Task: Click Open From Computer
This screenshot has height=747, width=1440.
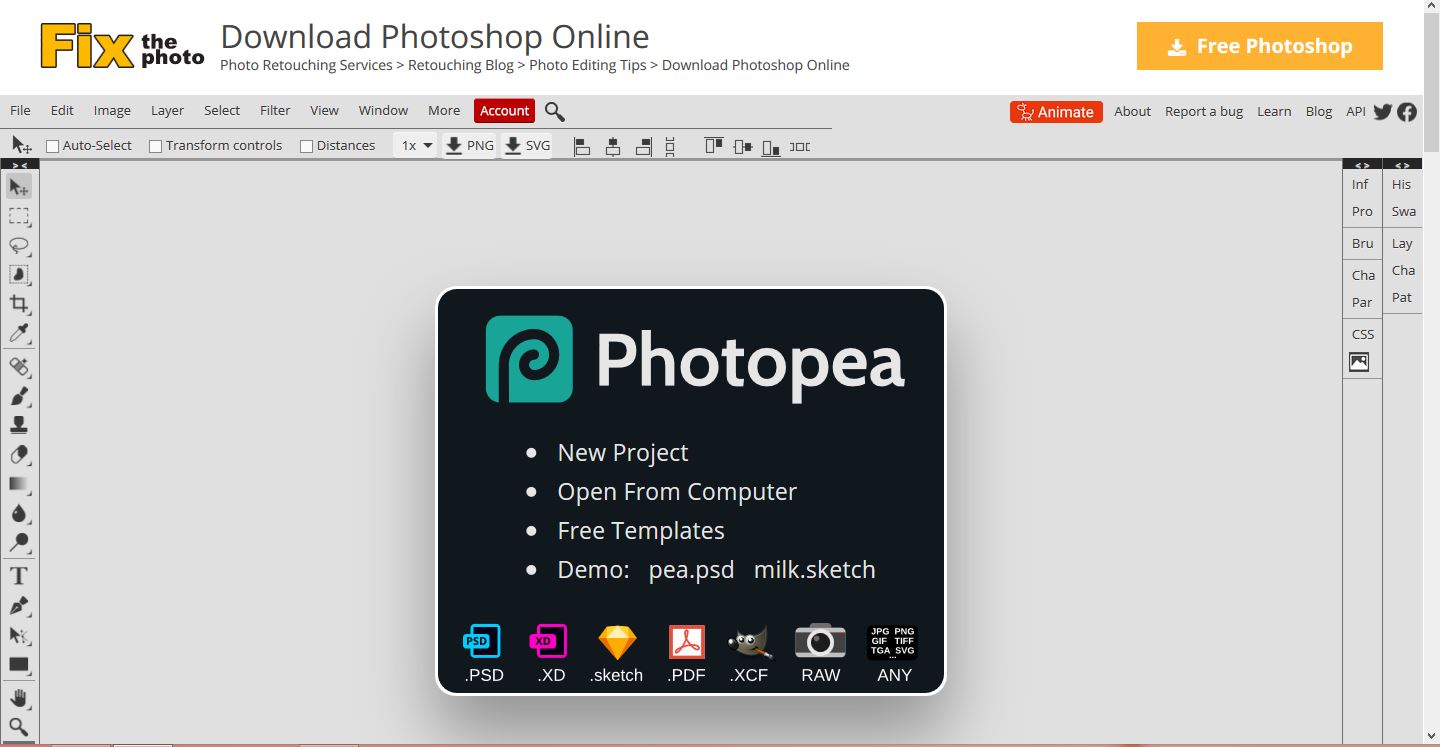Action: tap(677, 492)
